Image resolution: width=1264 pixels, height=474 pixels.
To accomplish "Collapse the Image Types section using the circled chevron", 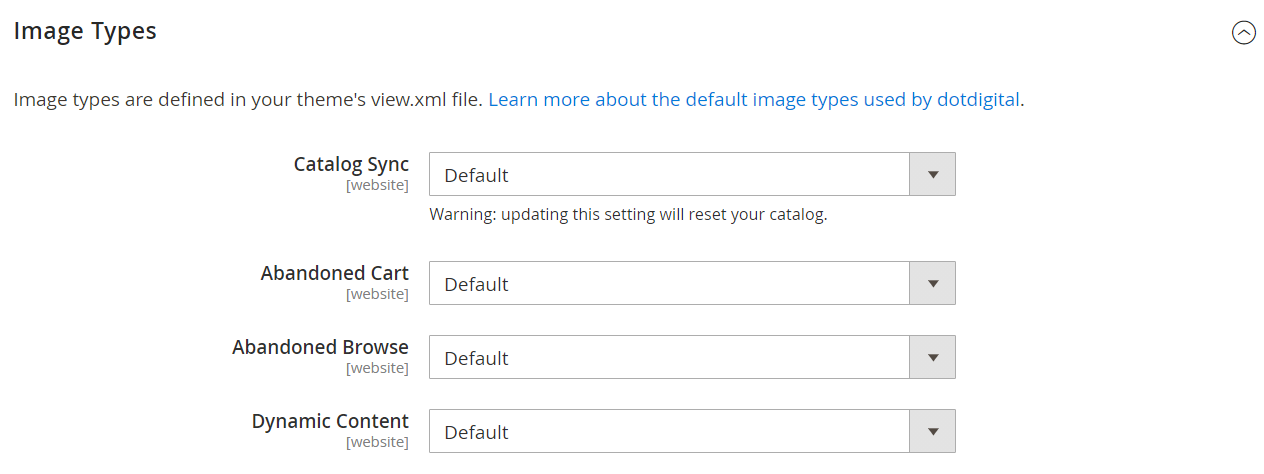I will point(1243,33).
